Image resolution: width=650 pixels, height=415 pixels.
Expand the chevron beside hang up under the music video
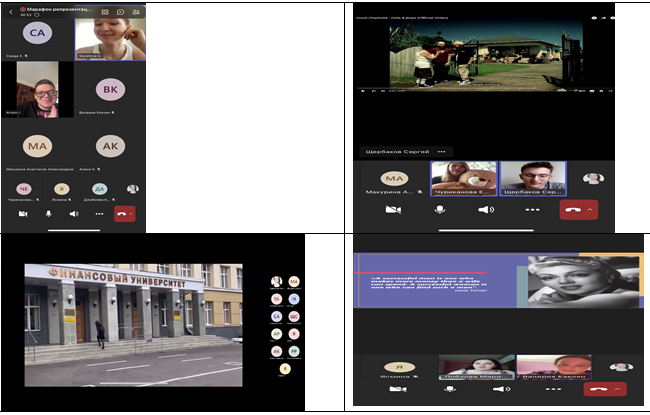click(x=589, y=210)
